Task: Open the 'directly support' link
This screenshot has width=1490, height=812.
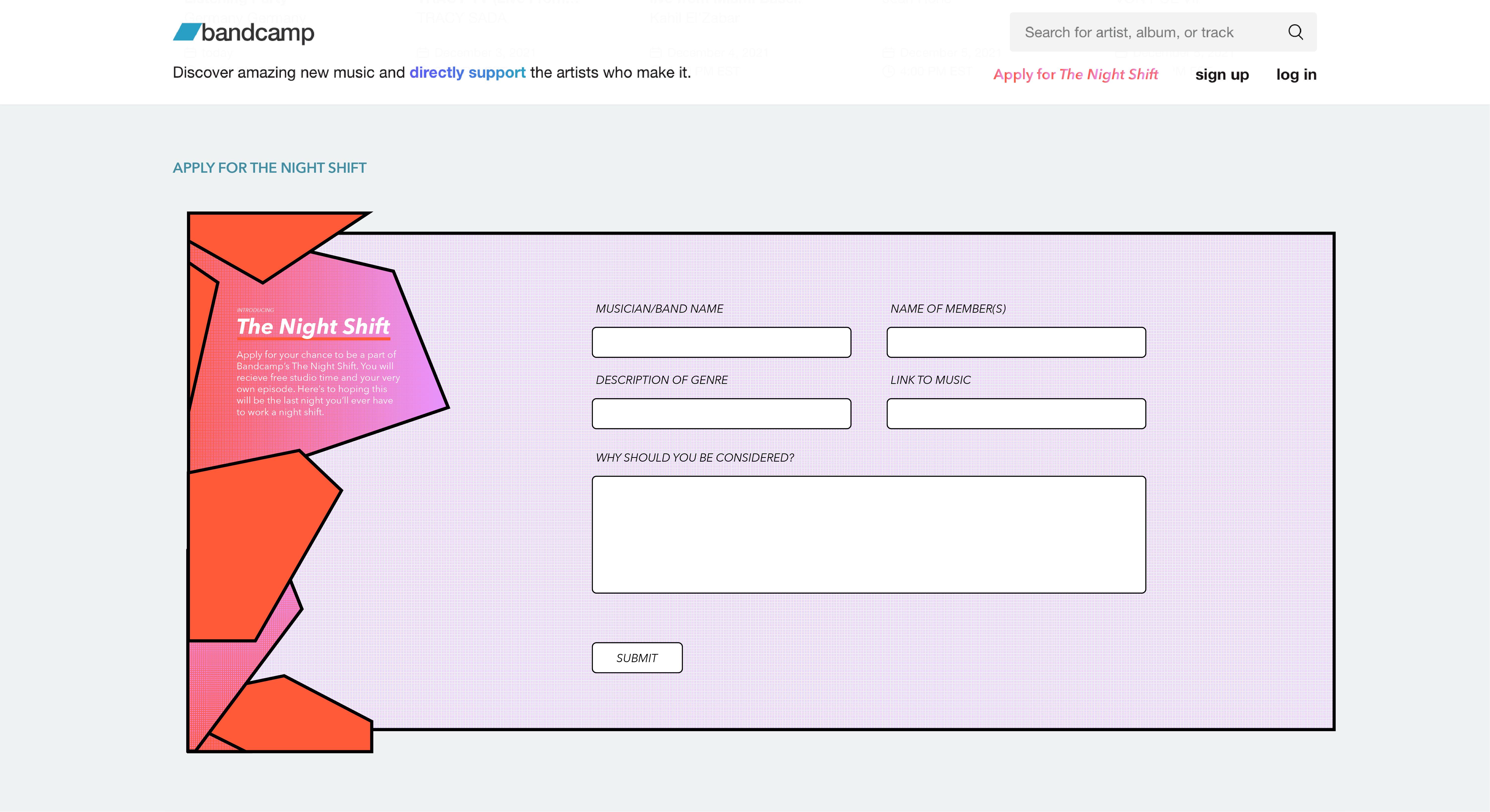Action: point(467,72)
